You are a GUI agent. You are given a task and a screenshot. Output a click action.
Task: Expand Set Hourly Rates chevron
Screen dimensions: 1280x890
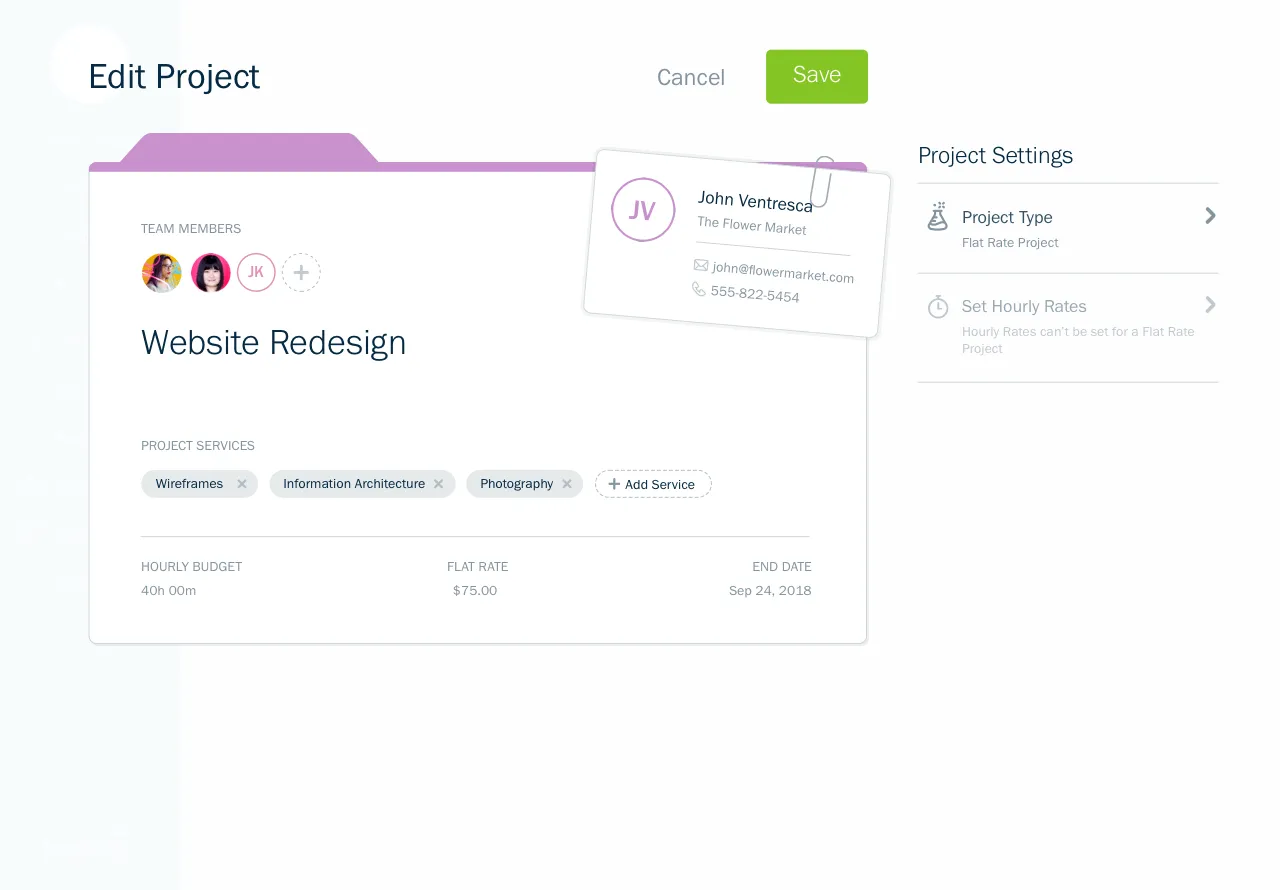(x=1210, y=305)
